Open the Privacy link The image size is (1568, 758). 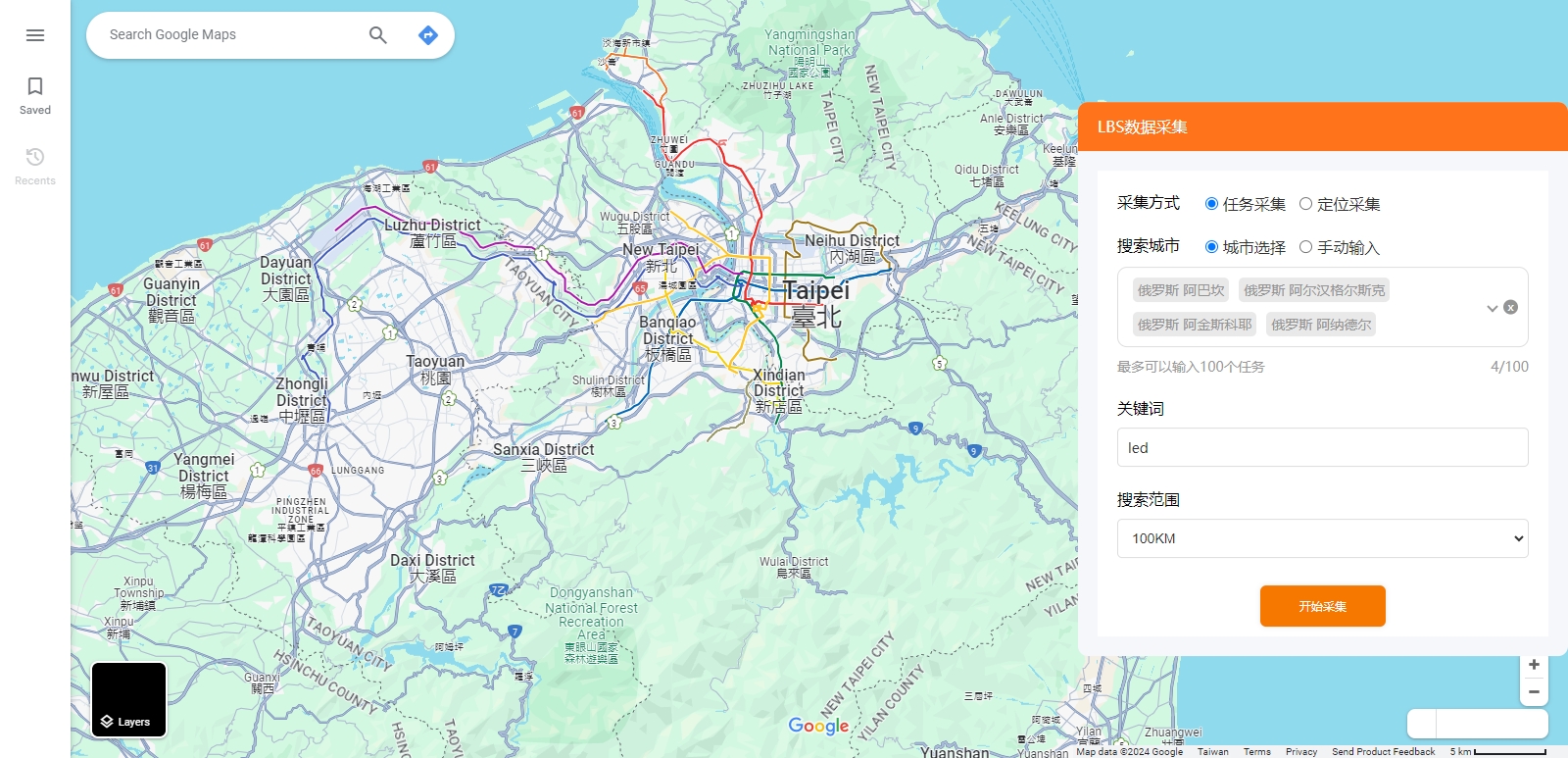tap(1301, 752)
